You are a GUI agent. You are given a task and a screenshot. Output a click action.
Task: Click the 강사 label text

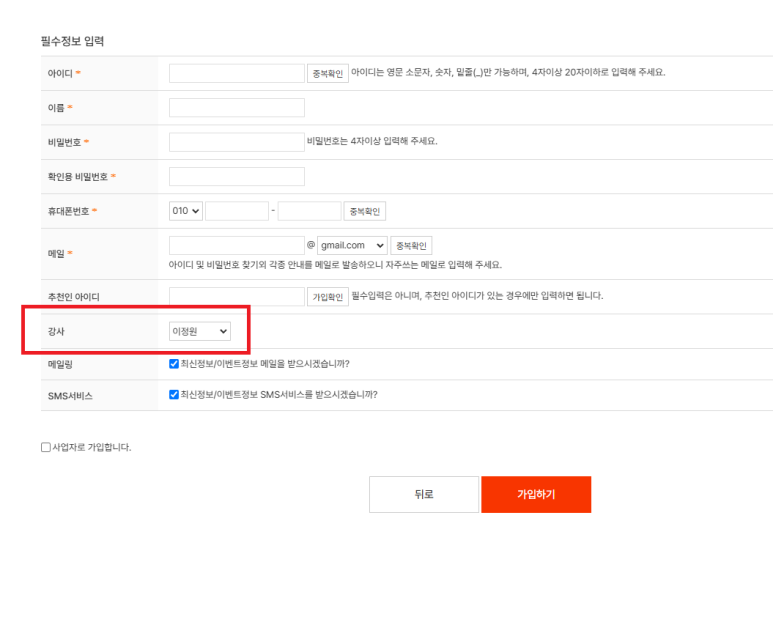56,331
